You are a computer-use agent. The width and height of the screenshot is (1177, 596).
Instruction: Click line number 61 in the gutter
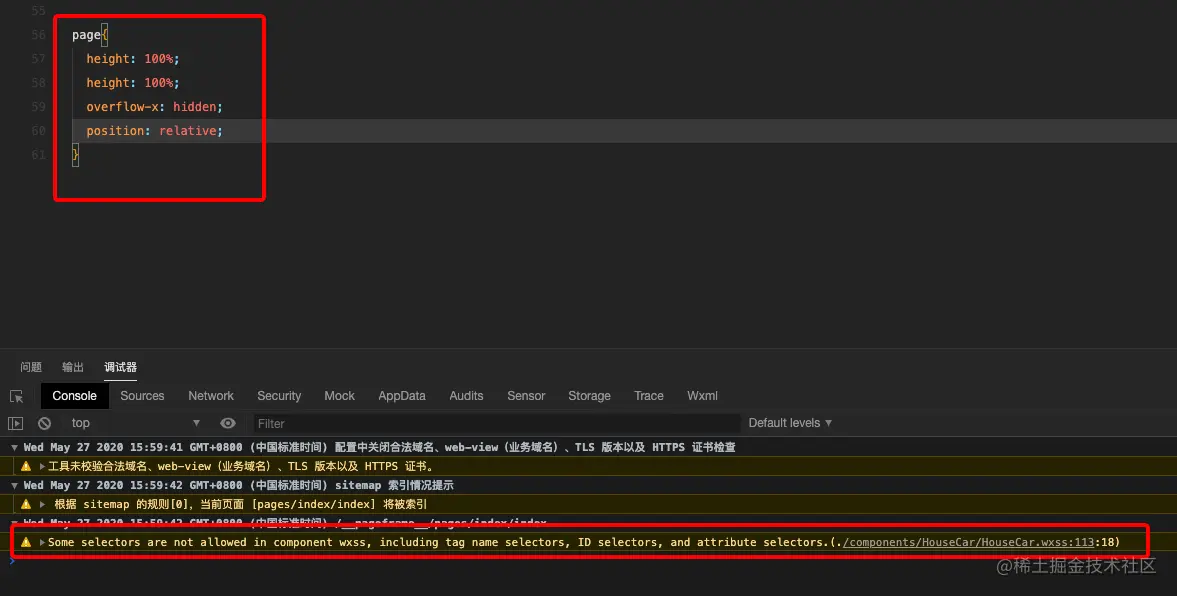[x=38, y=155]
